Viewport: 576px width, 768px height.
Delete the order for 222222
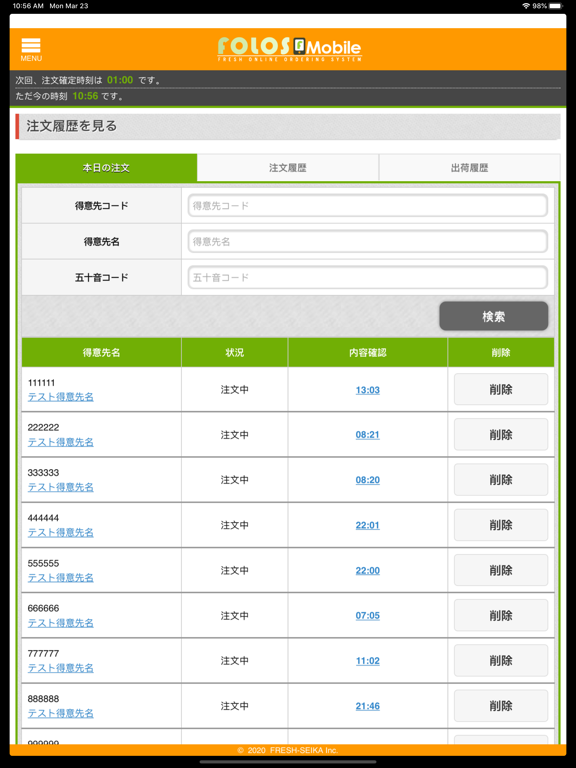501,434
